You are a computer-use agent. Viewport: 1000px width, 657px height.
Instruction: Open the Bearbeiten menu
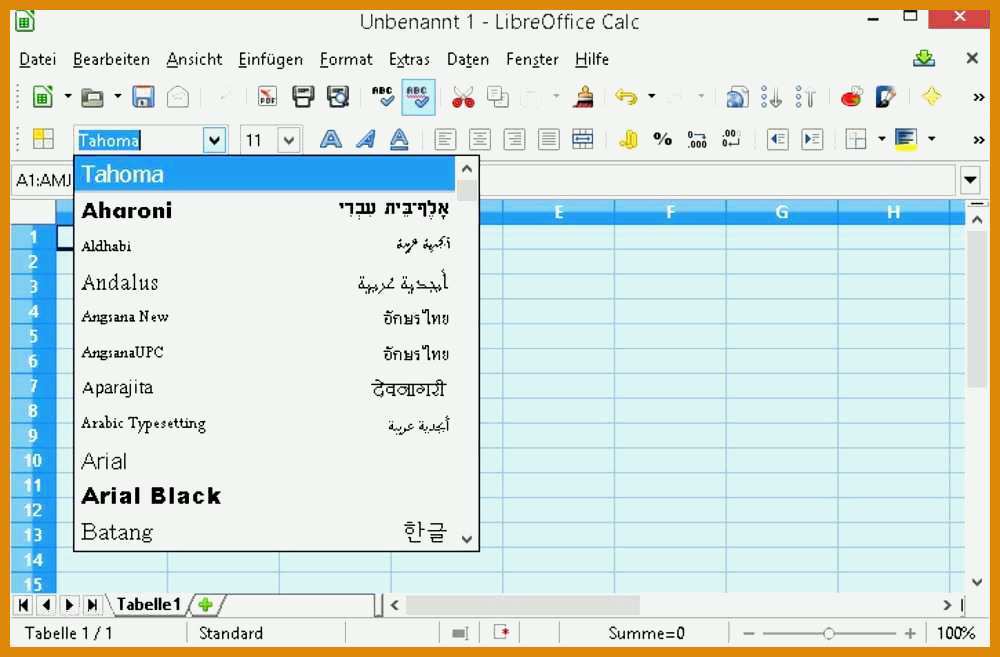112,59
